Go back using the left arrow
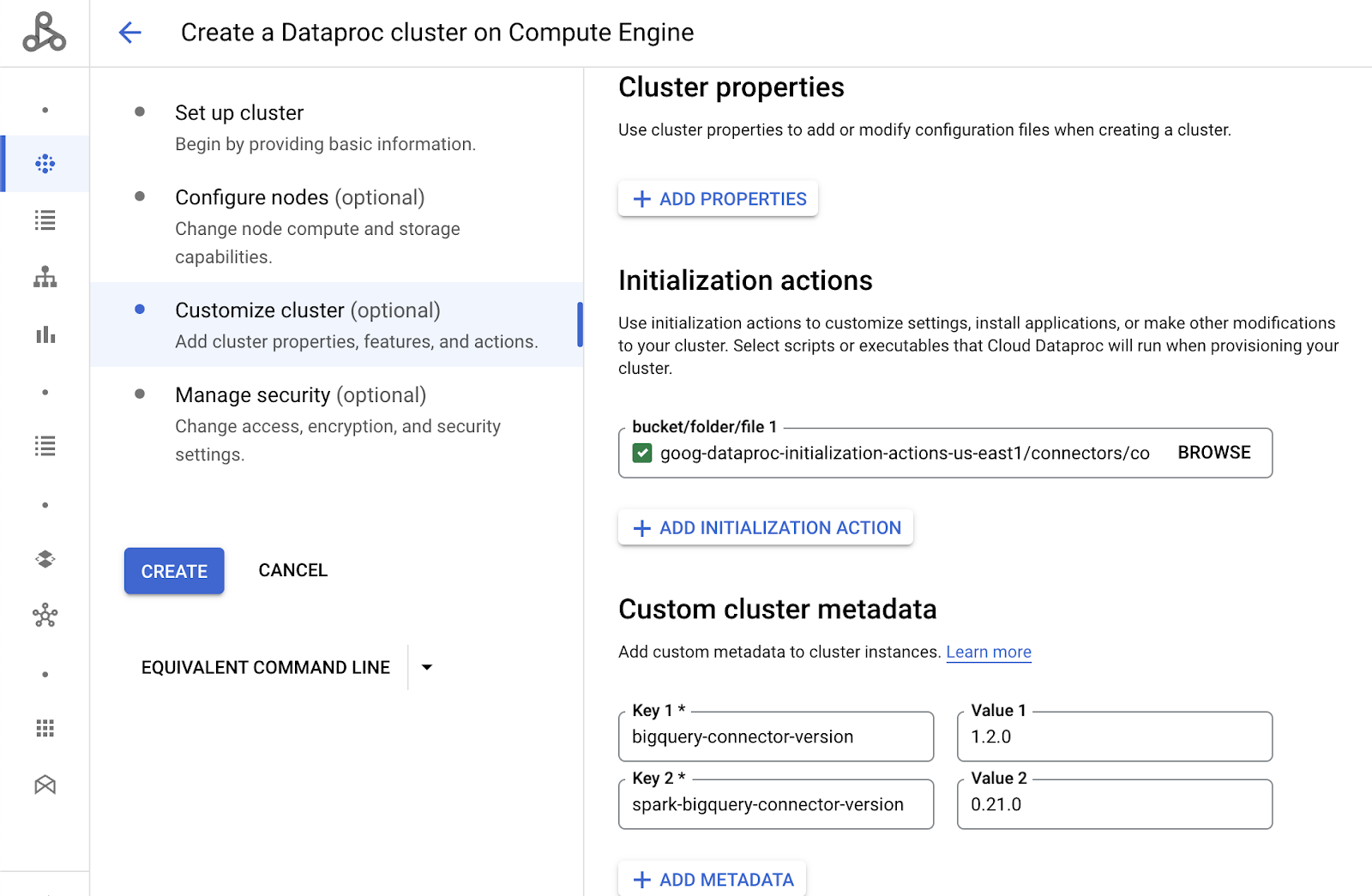 click(130, 33)
